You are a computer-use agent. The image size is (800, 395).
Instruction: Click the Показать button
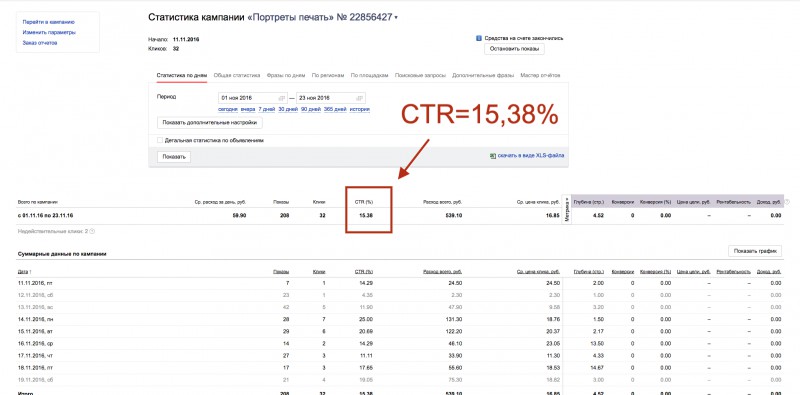[174, 157]
